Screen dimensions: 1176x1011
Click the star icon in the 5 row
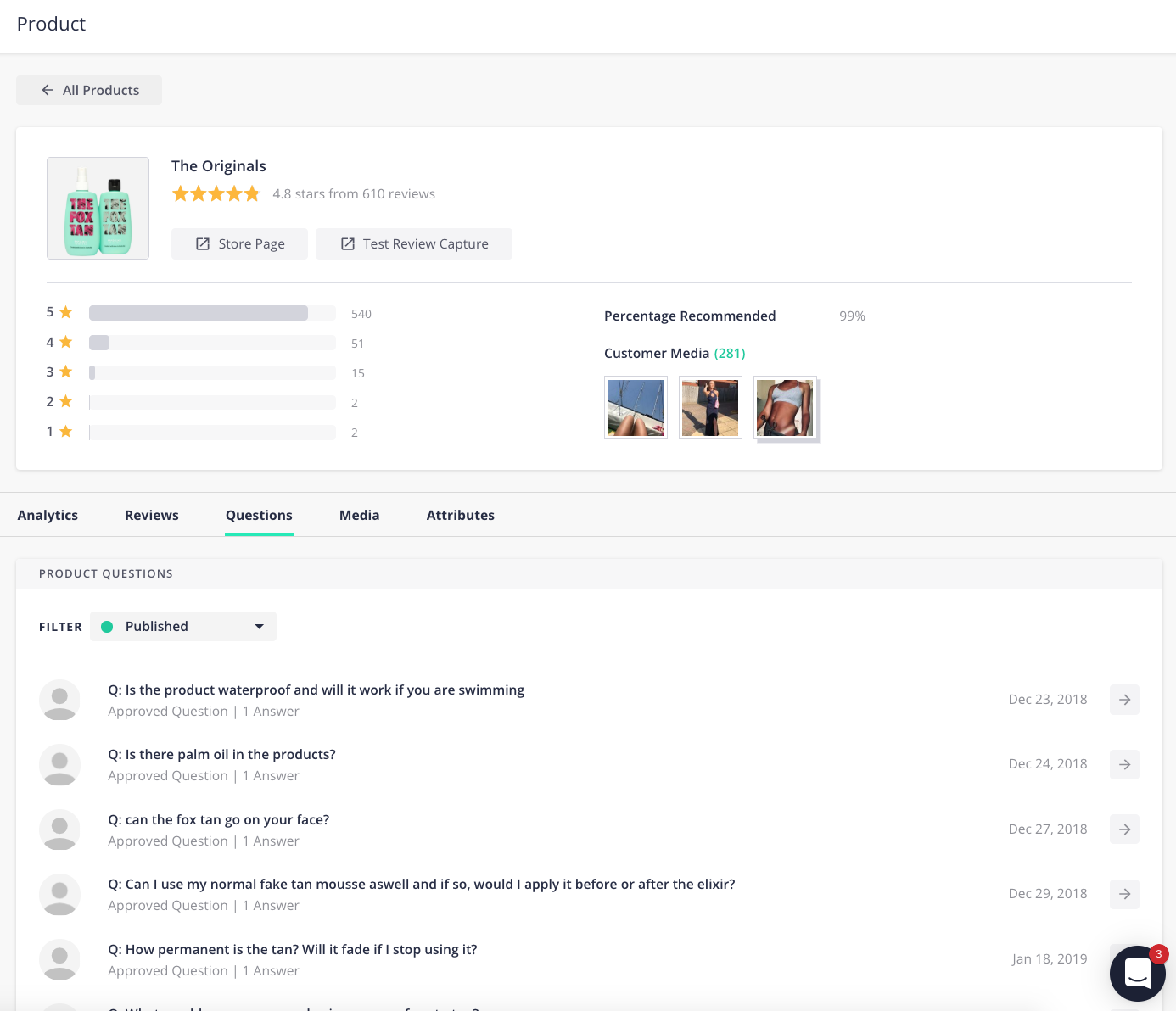coord(65,312)
